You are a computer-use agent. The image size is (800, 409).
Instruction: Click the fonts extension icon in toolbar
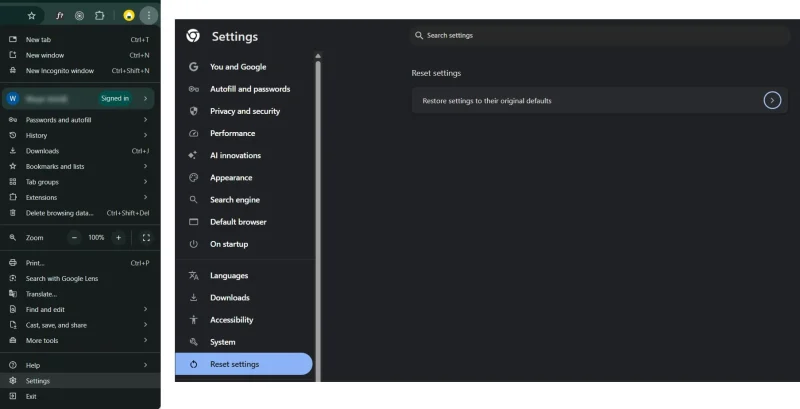tap(60, 16)
